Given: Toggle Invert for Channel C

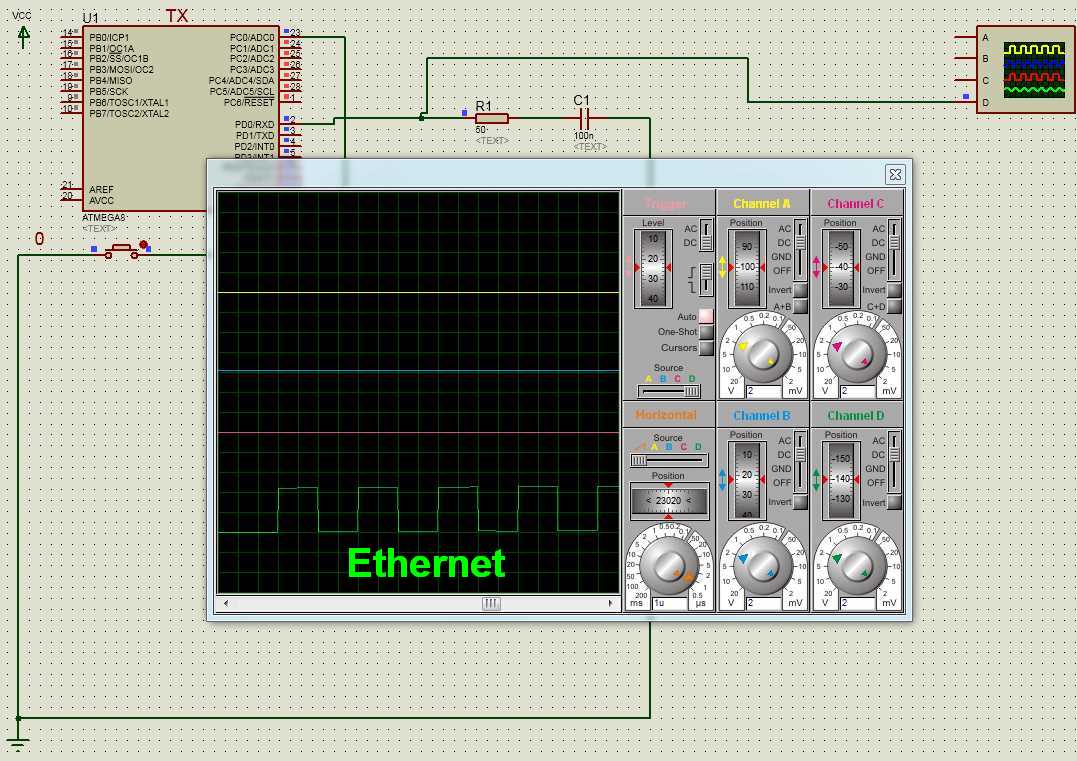Looking at the screenshot, I should [x=894, y=290].
